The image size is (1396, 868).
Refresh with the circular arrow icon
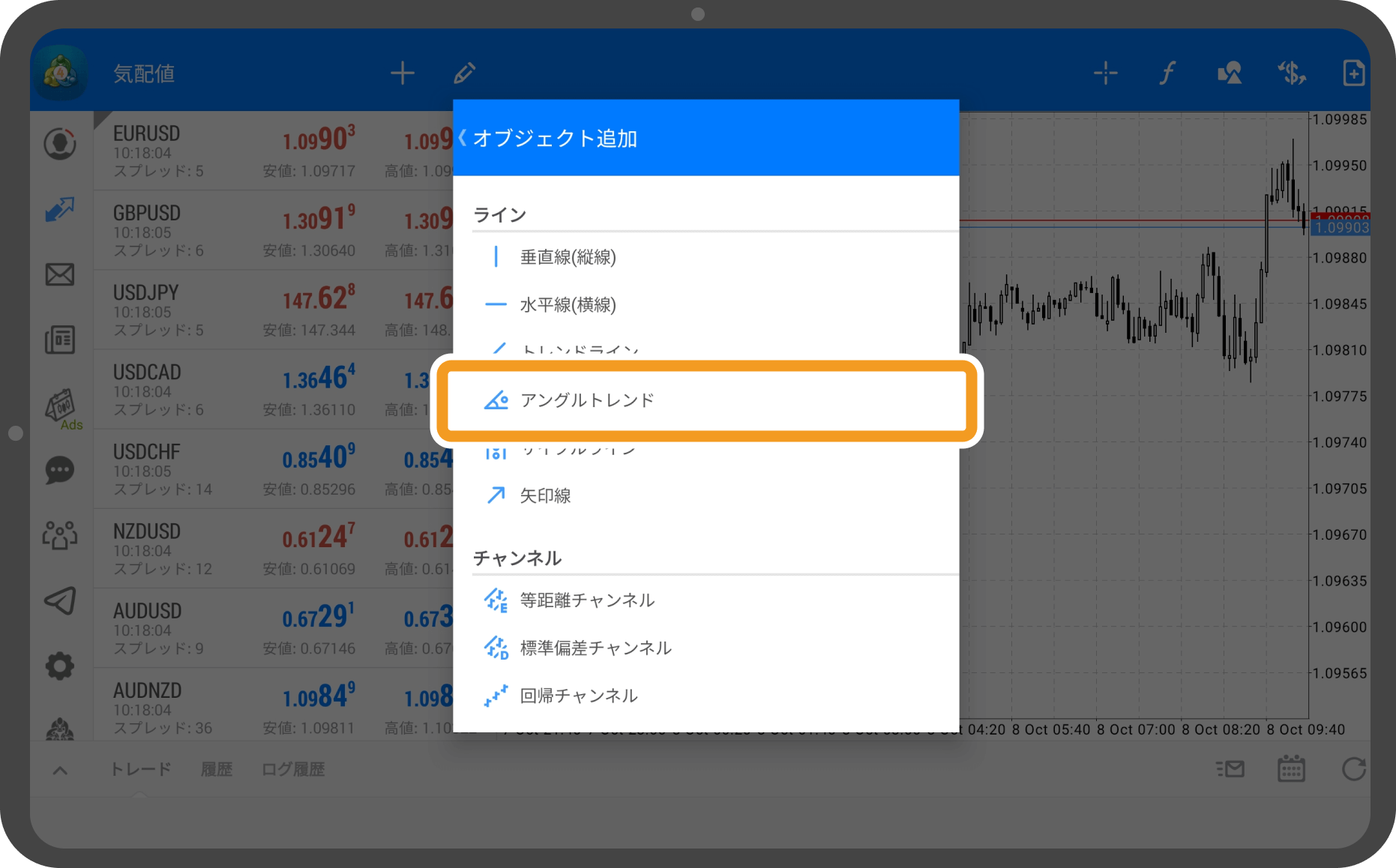(1353, 769)
